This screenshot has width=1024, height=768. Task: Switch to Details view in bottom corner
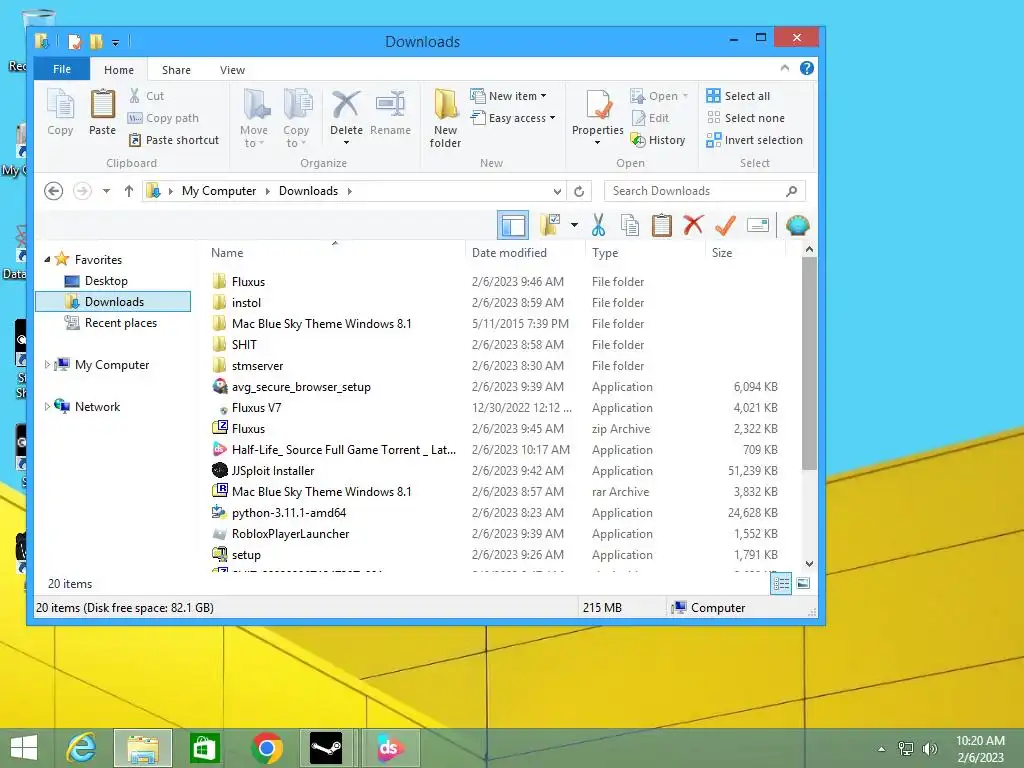pos(781,584)
